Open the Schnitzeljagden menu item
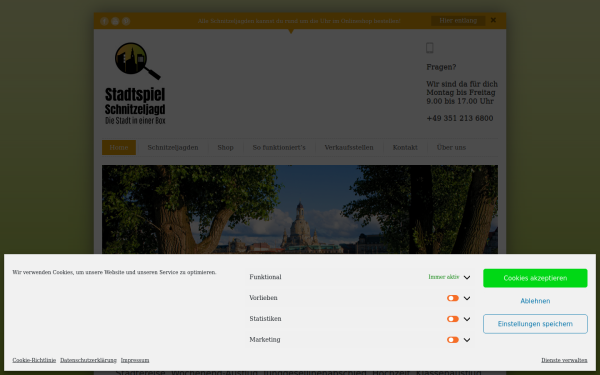Viewport: 600px width, 375px height. click(x=173, y=147)
